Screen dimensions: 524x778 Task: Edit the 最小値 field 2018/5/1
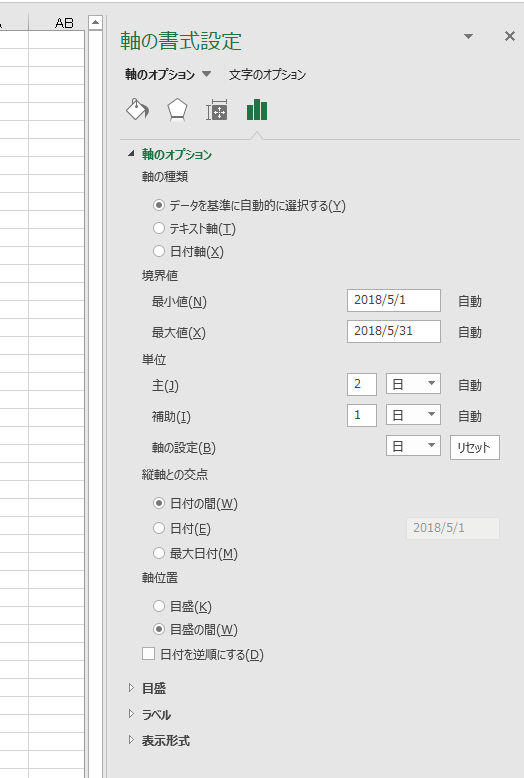[393, 300]
